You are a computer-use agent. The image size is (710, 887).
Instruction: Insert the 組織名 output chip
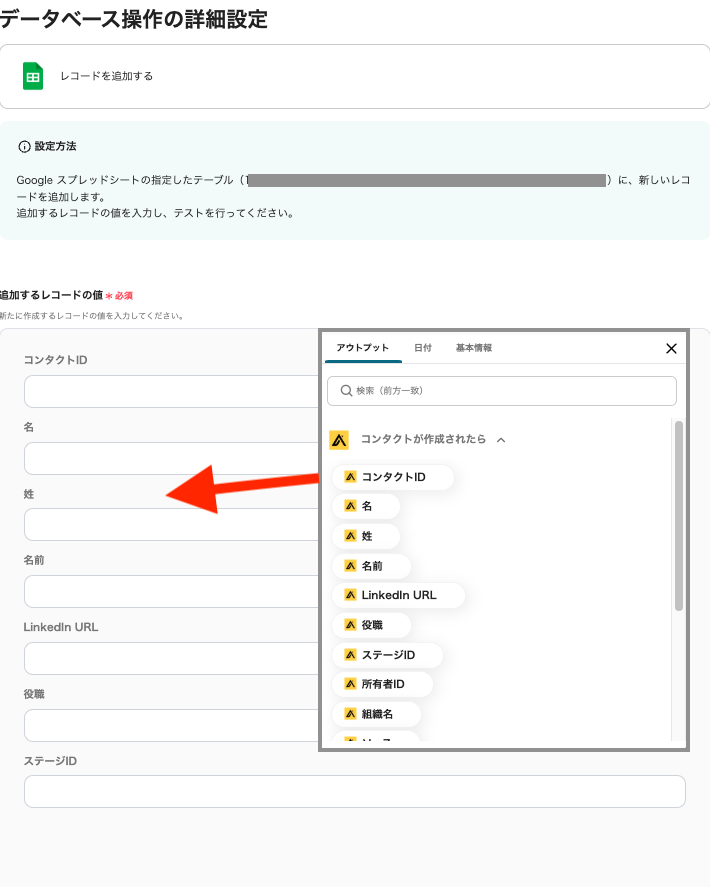coord(376,714)
